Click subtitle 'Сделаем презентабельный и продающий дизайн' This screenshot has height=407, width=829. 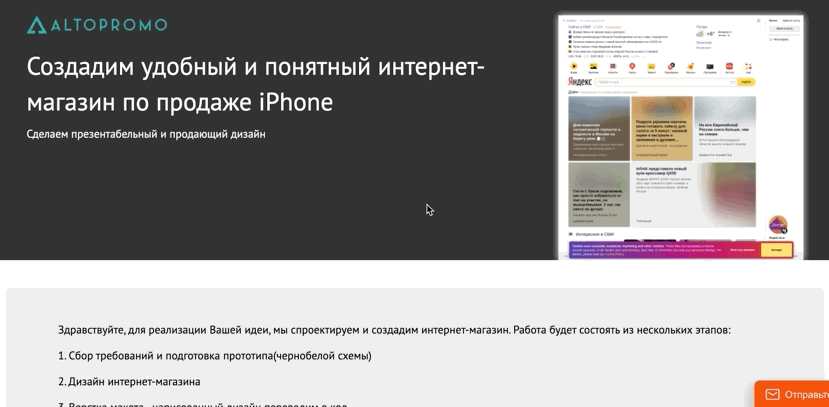[x=146, y=134]
